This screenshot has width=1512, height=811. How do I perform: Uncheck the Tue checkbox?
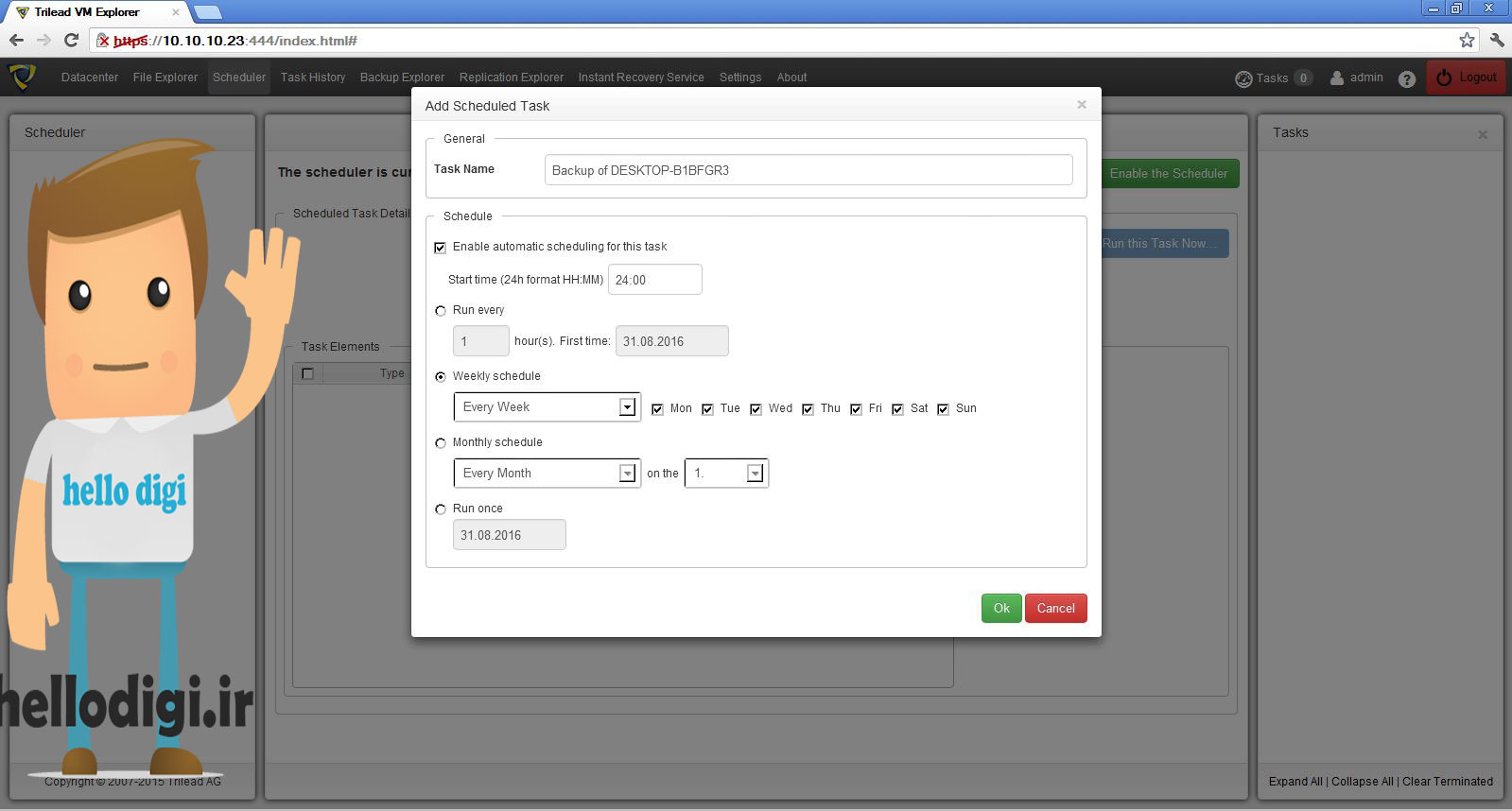coord(707,409)
